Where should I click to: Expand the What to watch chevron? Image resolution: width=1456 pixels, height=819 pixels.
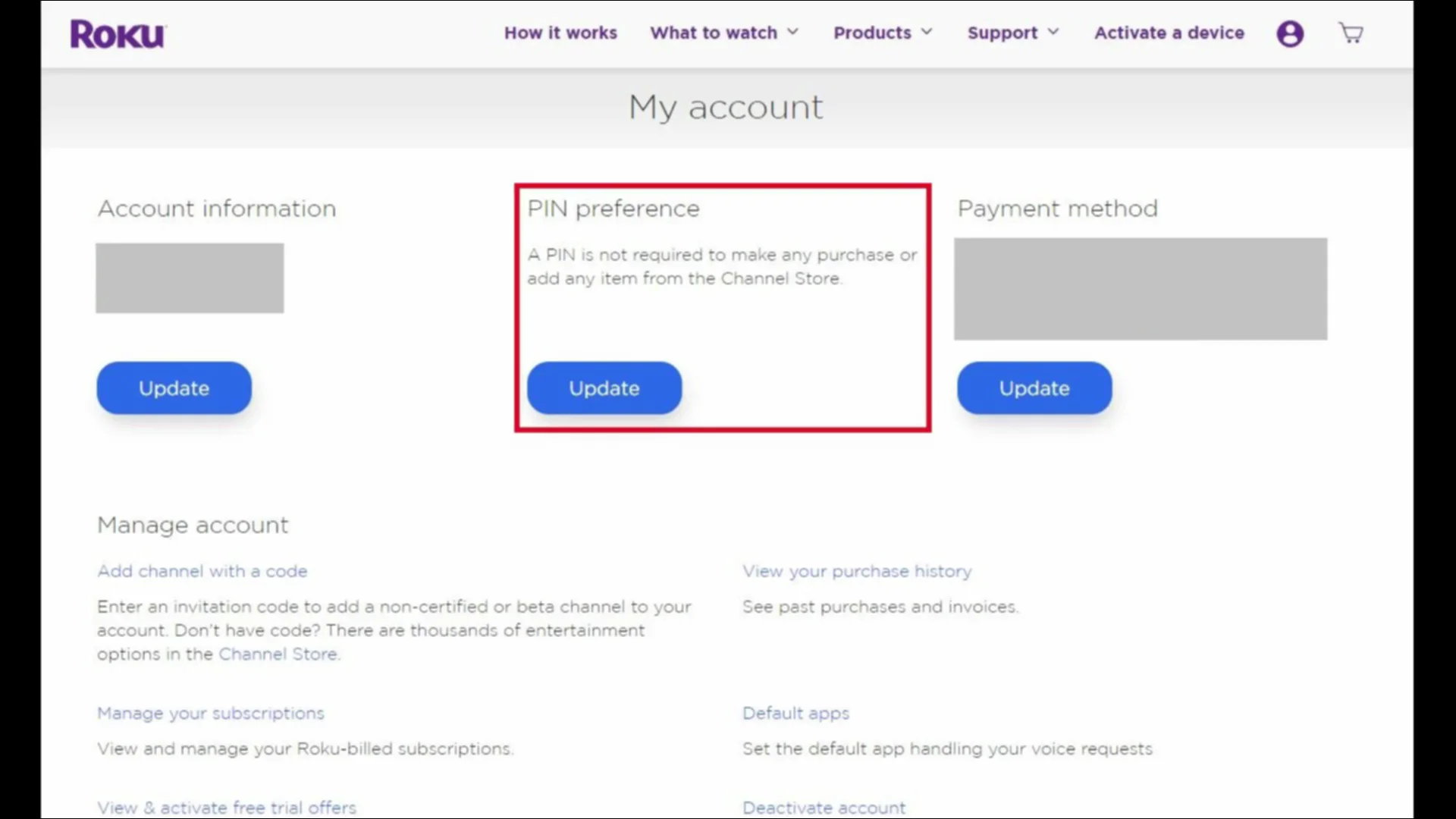[x=792, y=32]
